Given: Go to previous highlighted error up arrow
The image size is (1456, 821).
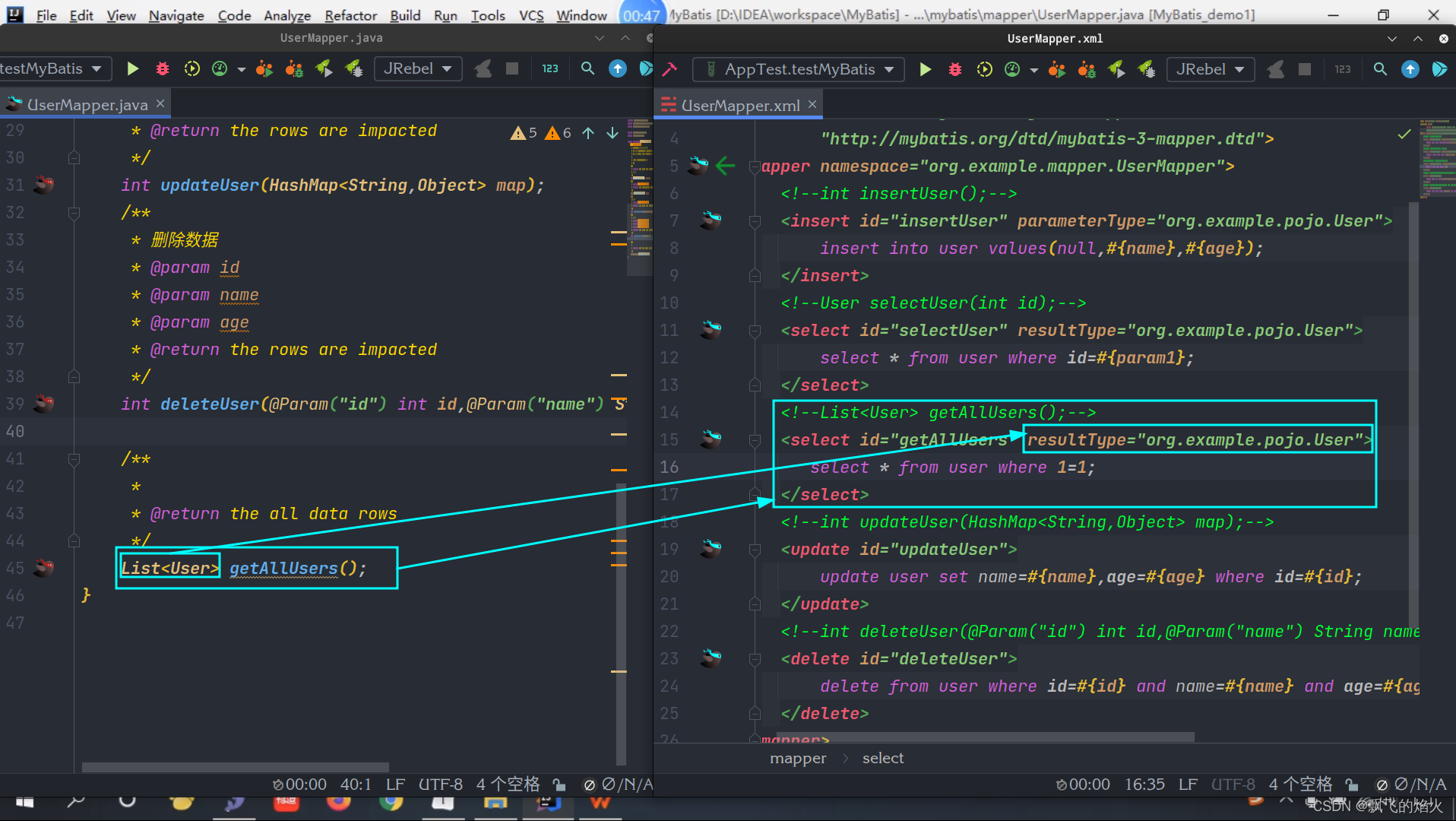Looking at the screenshot, I should click(588, 133).
